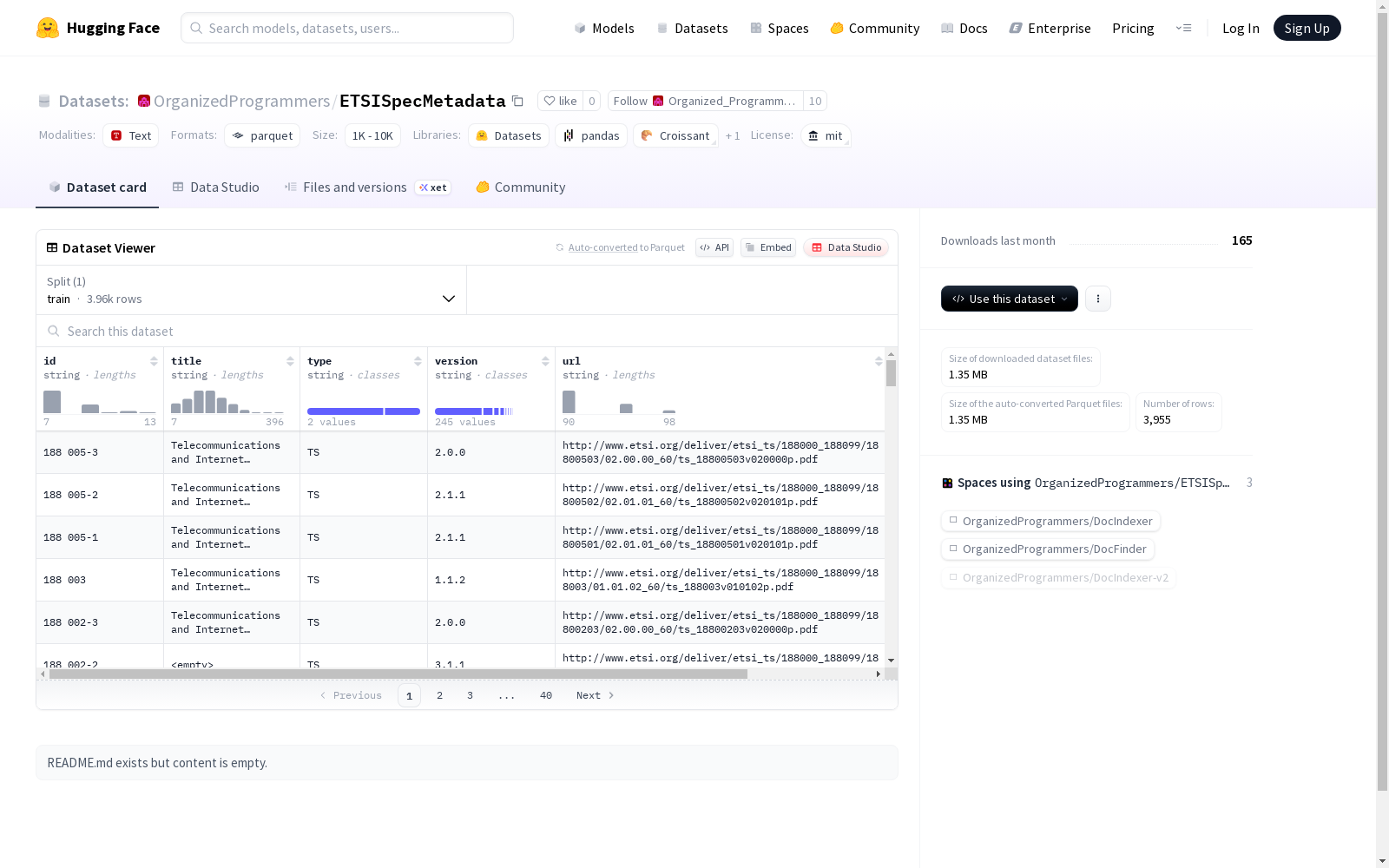Open Community in the top navigation
The image size is (1389, 868).
(875, 28)
